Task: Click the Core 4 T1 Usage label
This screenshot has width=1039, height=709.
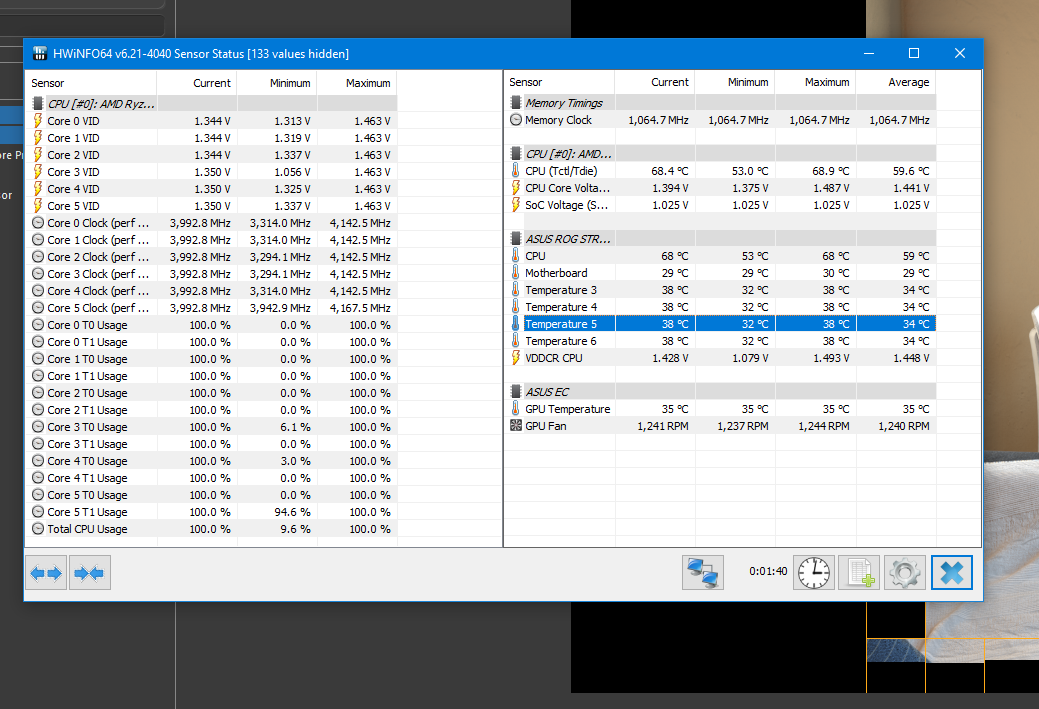Action: (x=87, y=478)
